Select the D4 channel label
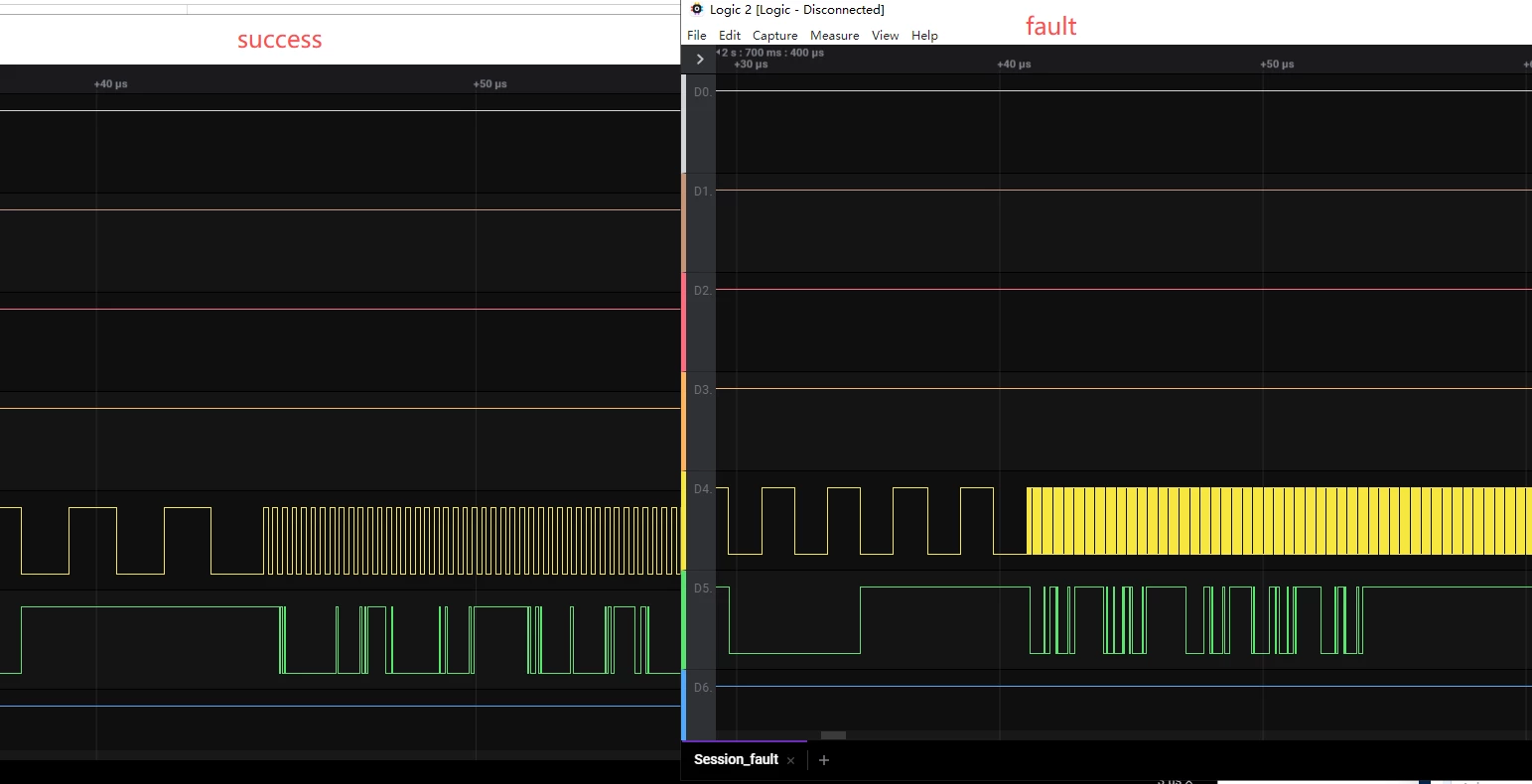Screen dimensions: 1532x784 coord(702,489)
